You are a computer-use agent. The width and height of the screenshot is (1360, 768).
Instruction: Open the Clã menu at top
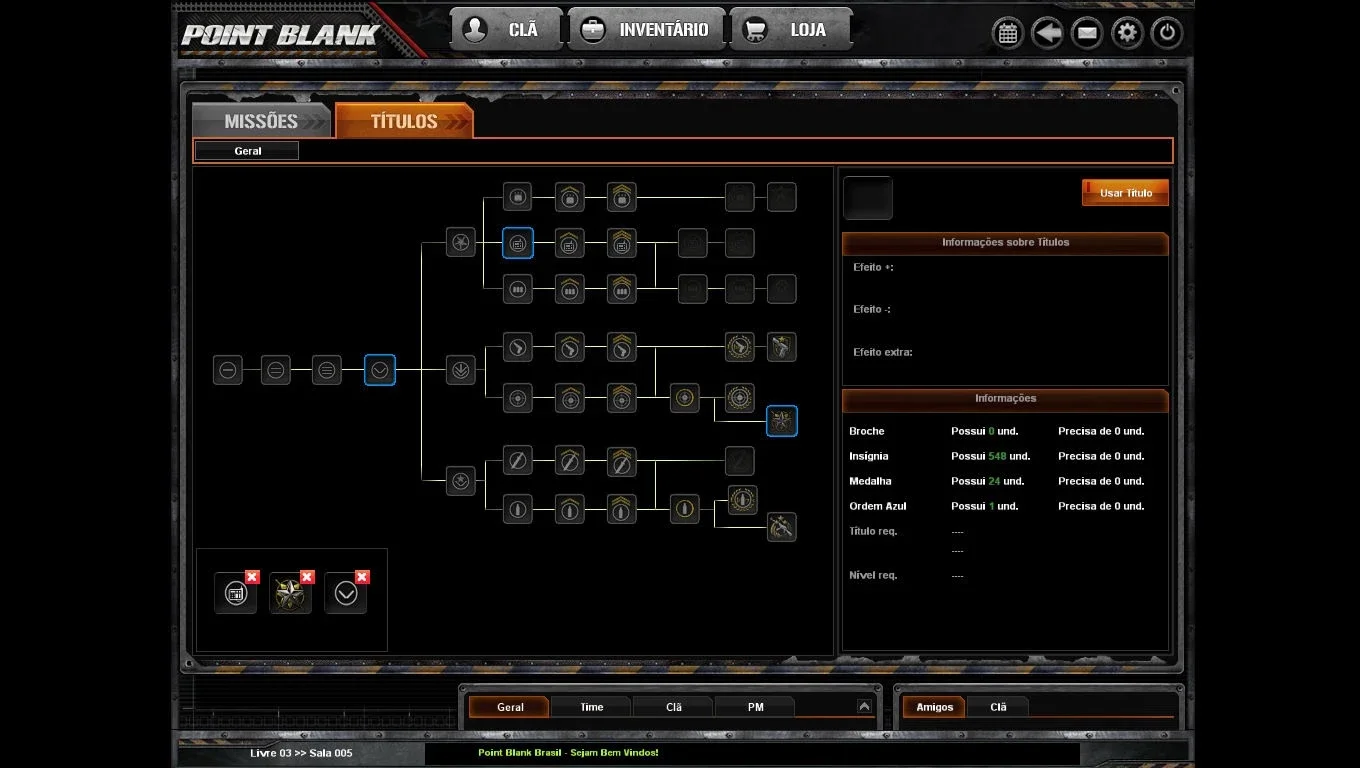[506, 29]
